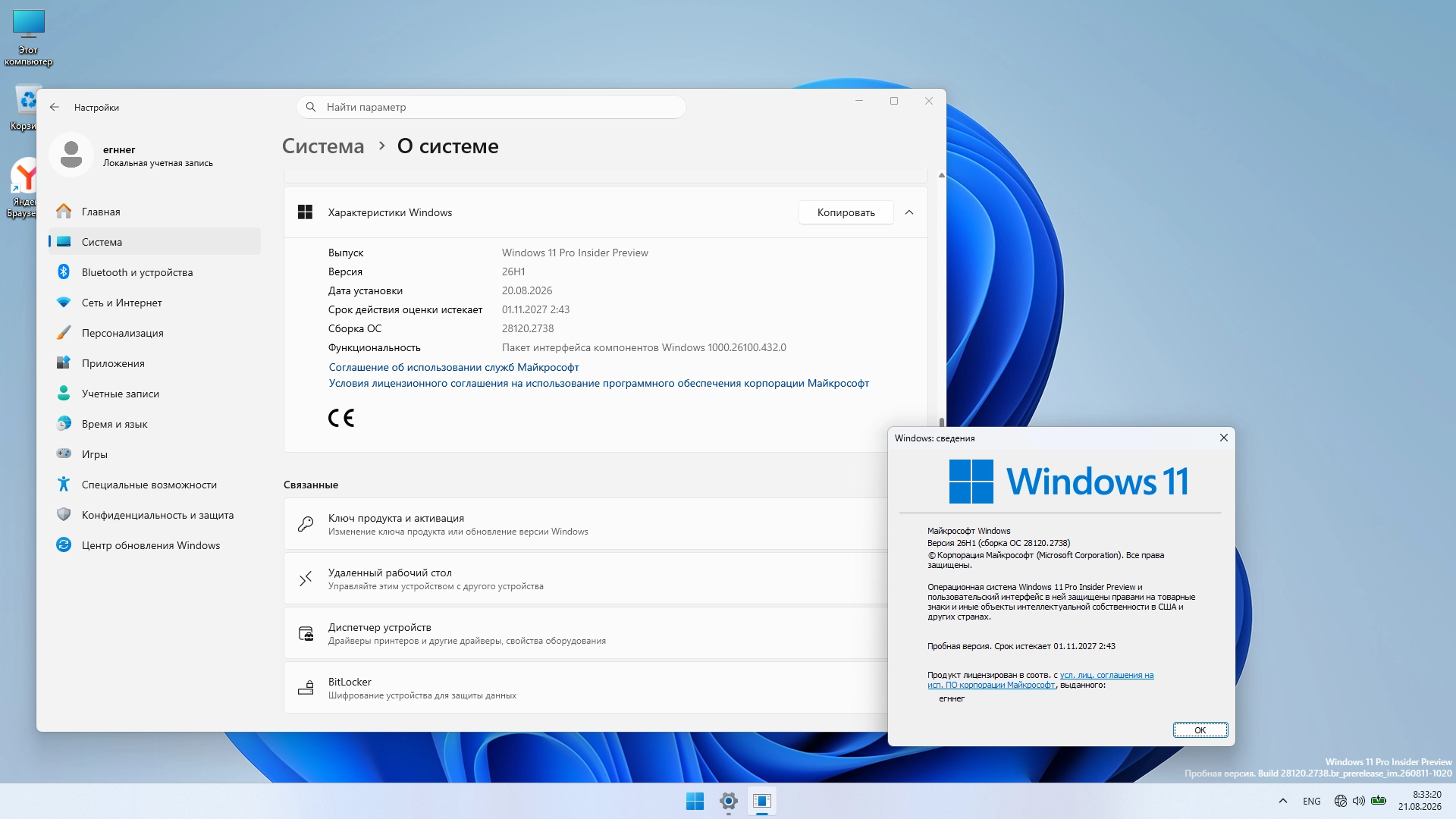This screenshot has width=1456, height=819.
Task: Open Специальные возможности page
Action: point(155,485)
